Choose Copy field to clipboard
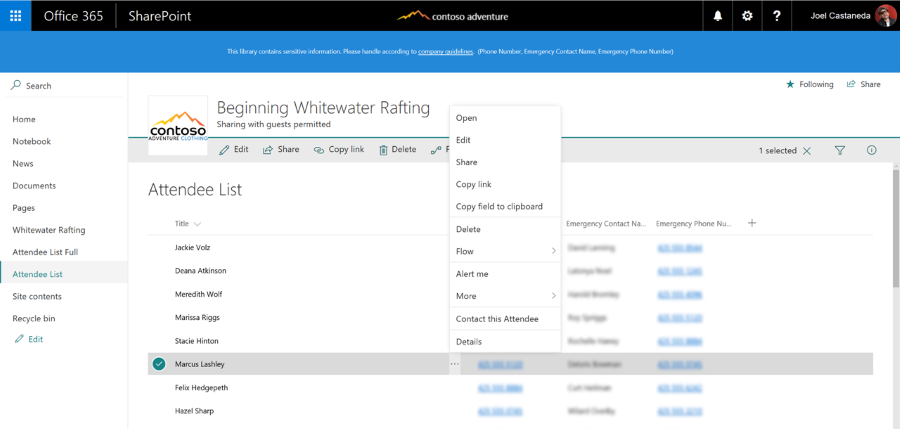 click(x=505, y=206)
